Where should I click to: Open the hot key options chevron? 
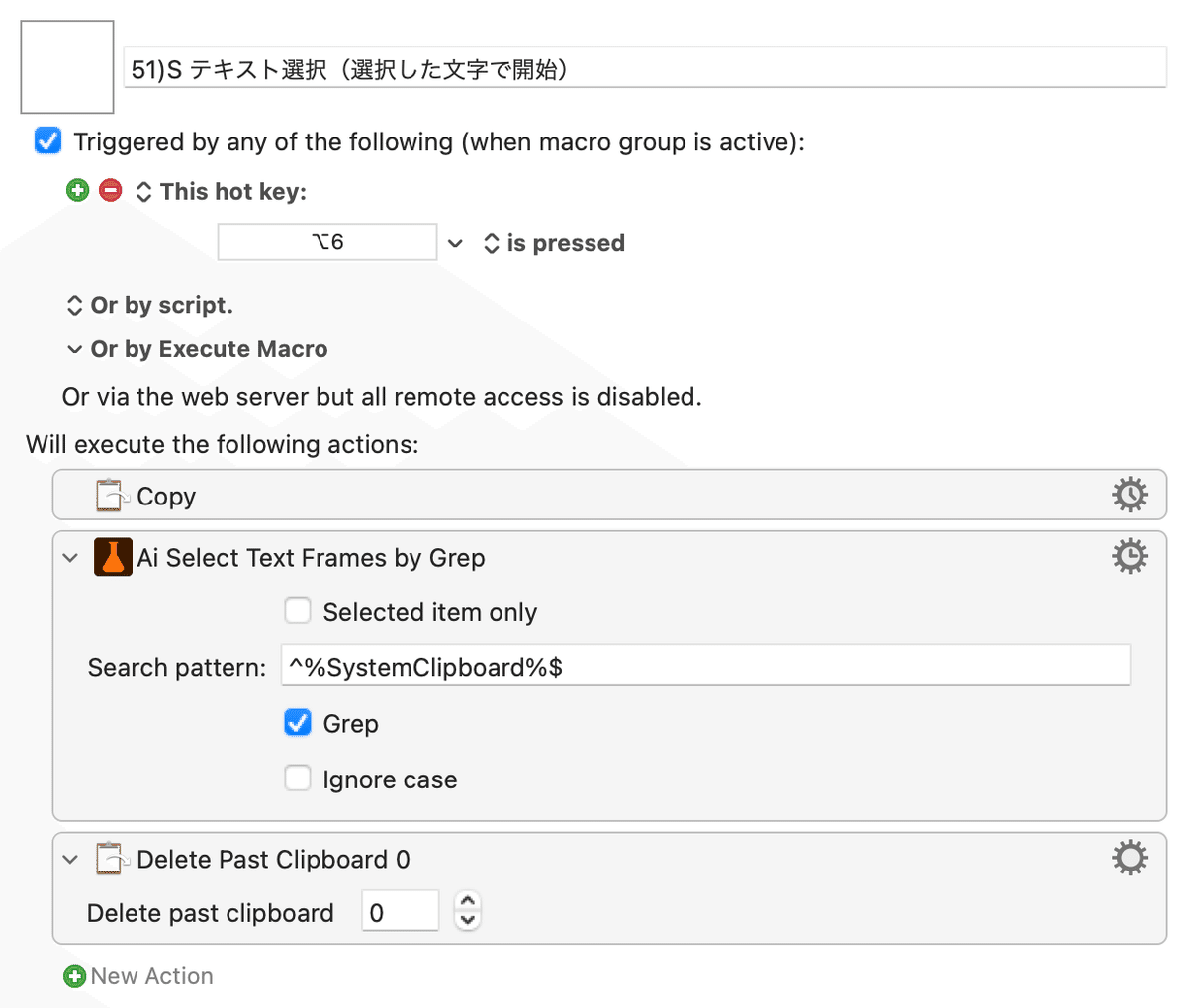pos(455,243)
